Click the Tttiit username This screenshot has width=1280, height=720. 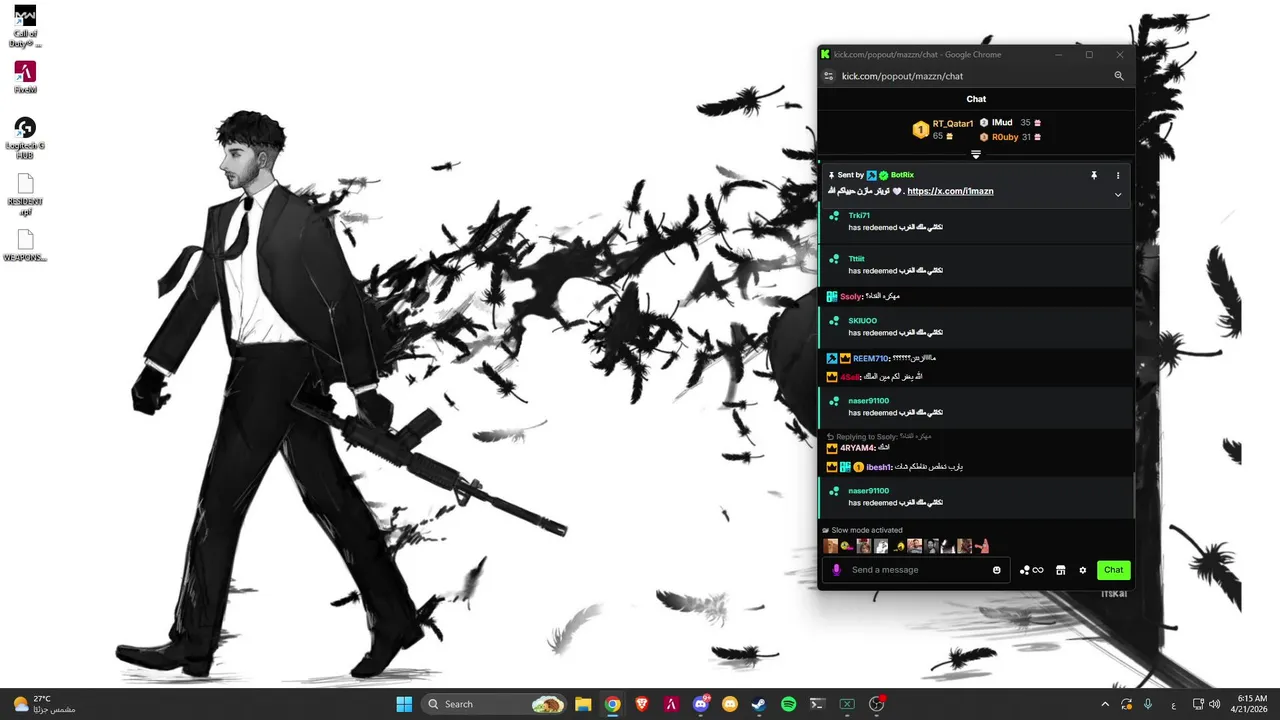(x=856, y=259)
